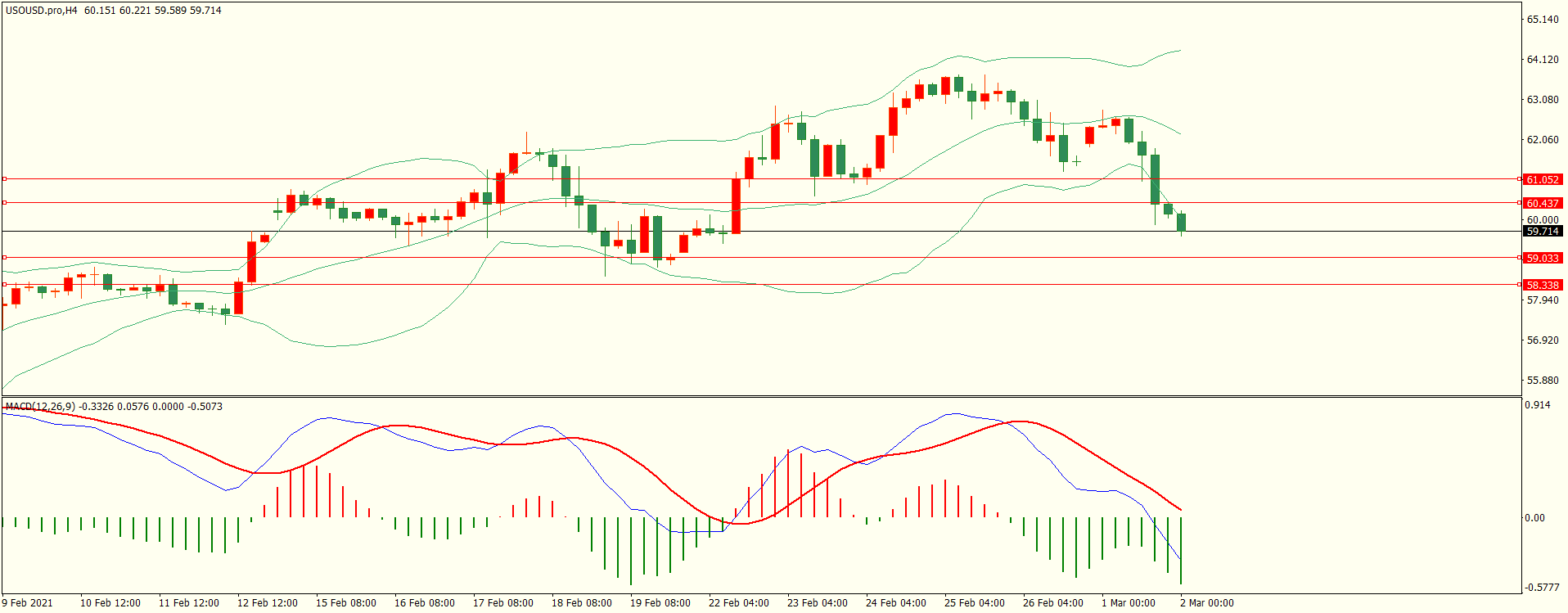Image resolution: width=1568 pixels, height=613 pixels.
Task: Click the 0.00 MACD scale value
Action: (1536, 518)
